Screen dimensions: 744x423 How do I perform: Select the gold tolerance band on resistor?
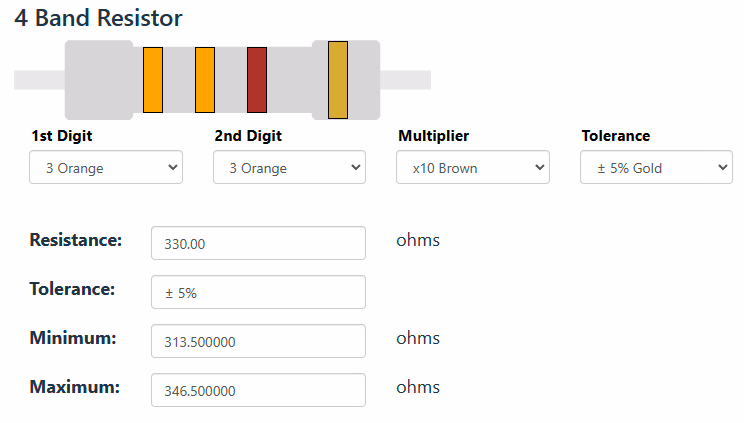click(338, 79)
